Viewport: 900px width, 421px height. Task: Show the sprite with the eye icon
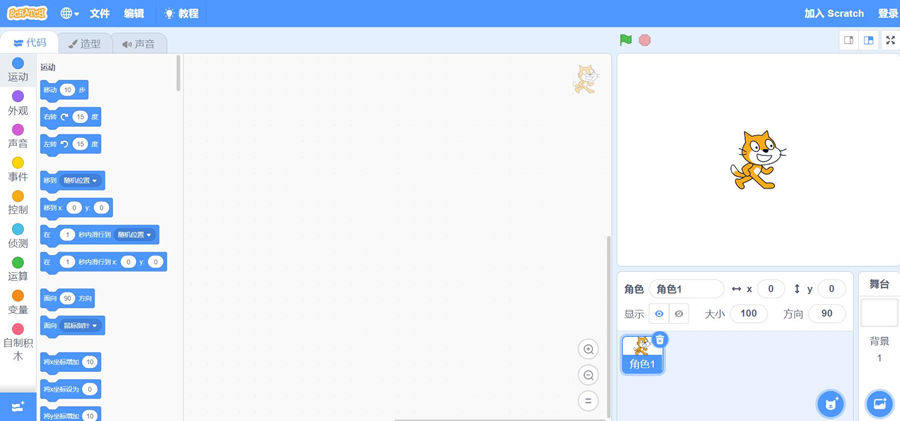[659, 314]
